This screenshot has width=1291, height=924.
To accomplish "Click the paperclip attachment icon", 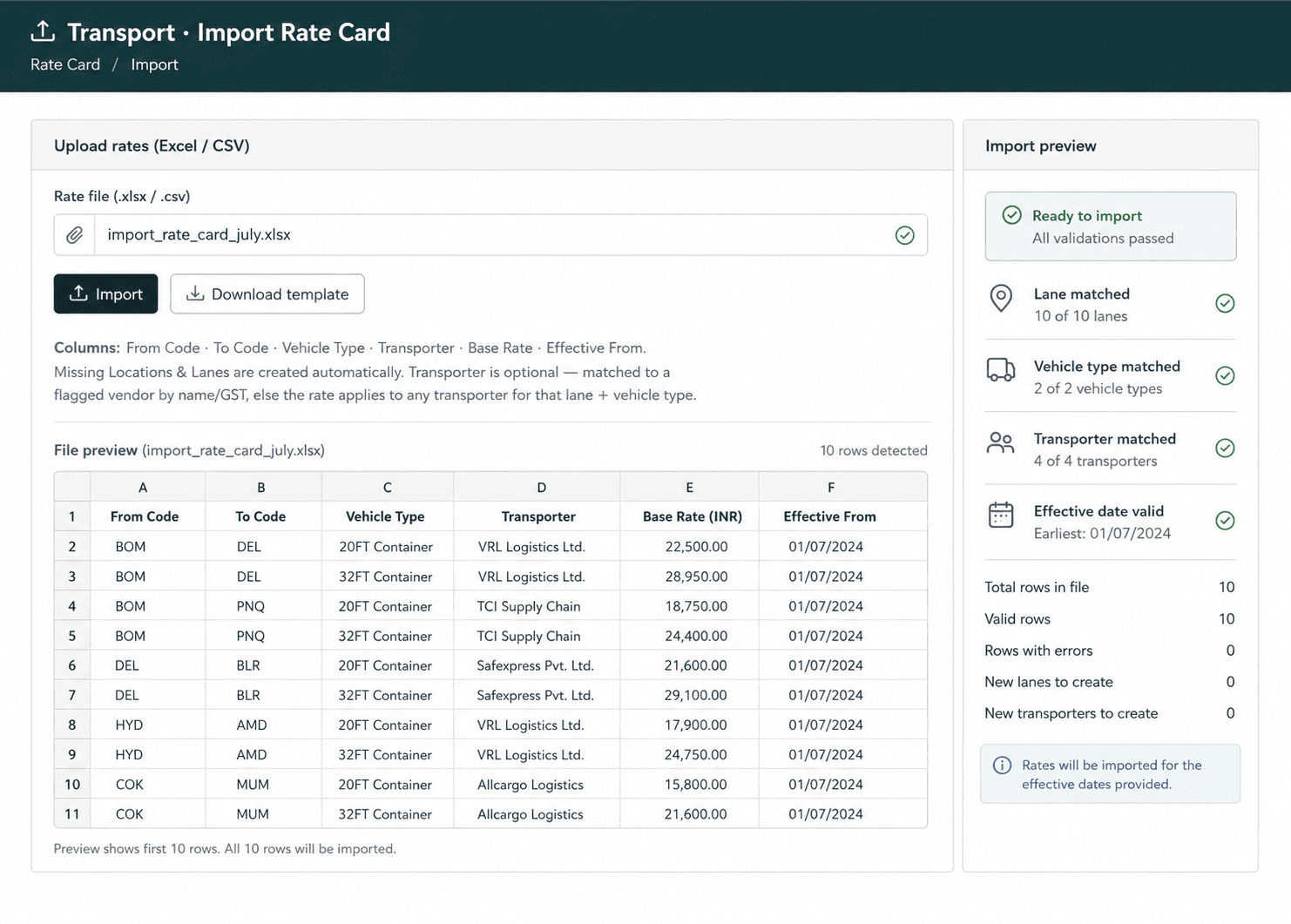I will pyautogui.click(x=75, y=235).
